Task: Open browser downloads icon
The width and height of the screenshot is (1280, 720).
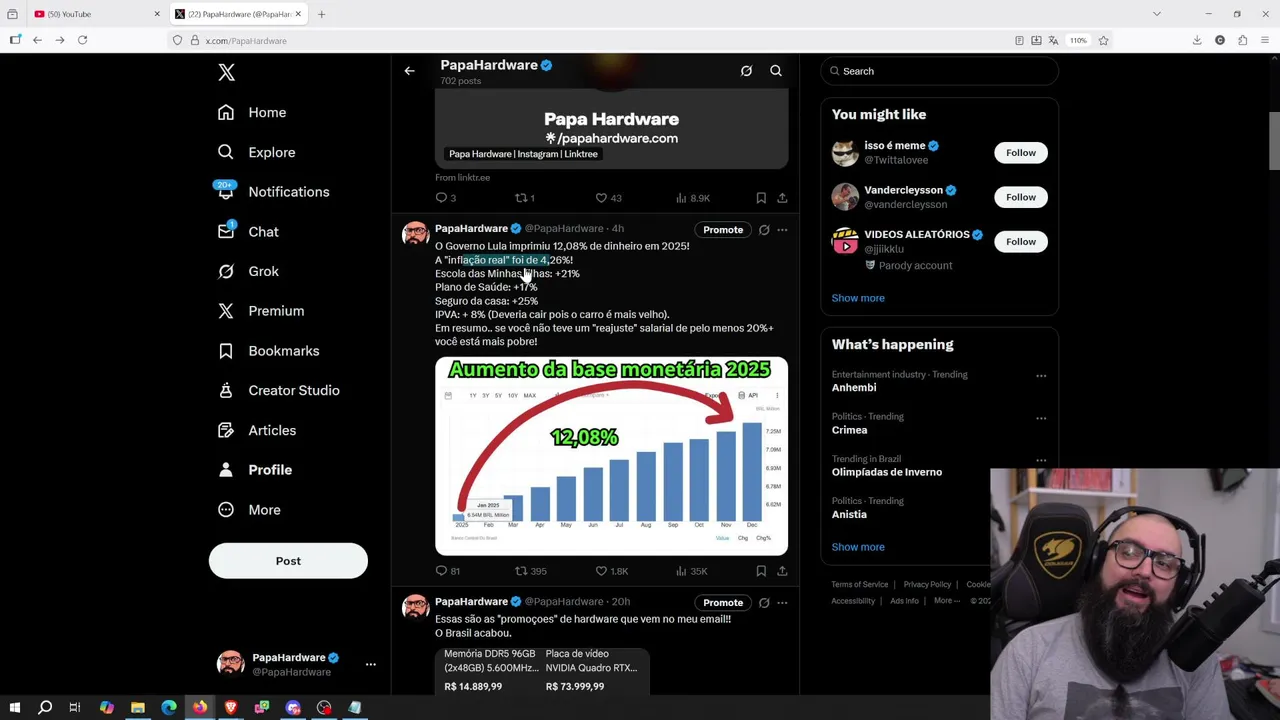Action: coord(1197,40)
